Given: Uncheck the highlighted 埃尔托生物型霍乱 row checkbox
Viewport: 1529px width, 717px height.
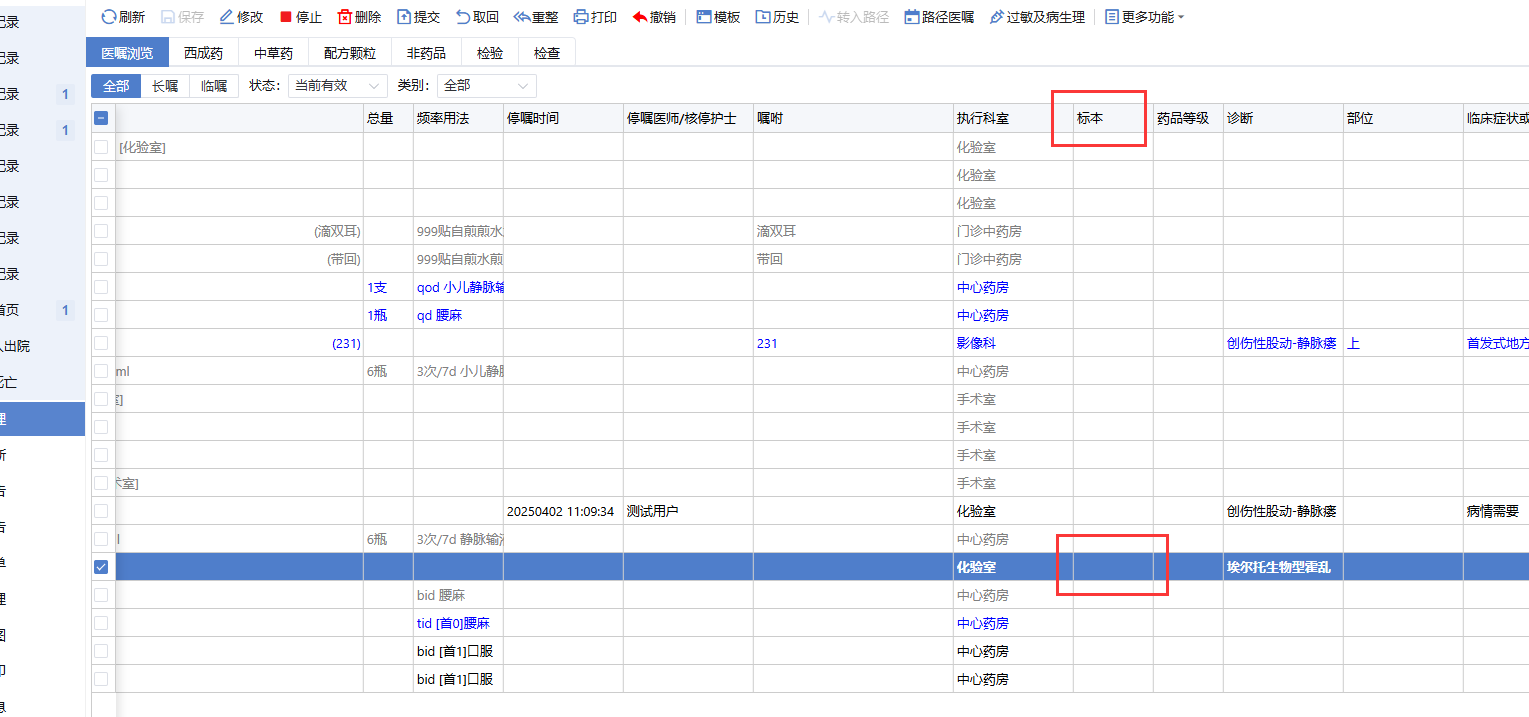Looking at the screenshot, I should click(101, 567).
